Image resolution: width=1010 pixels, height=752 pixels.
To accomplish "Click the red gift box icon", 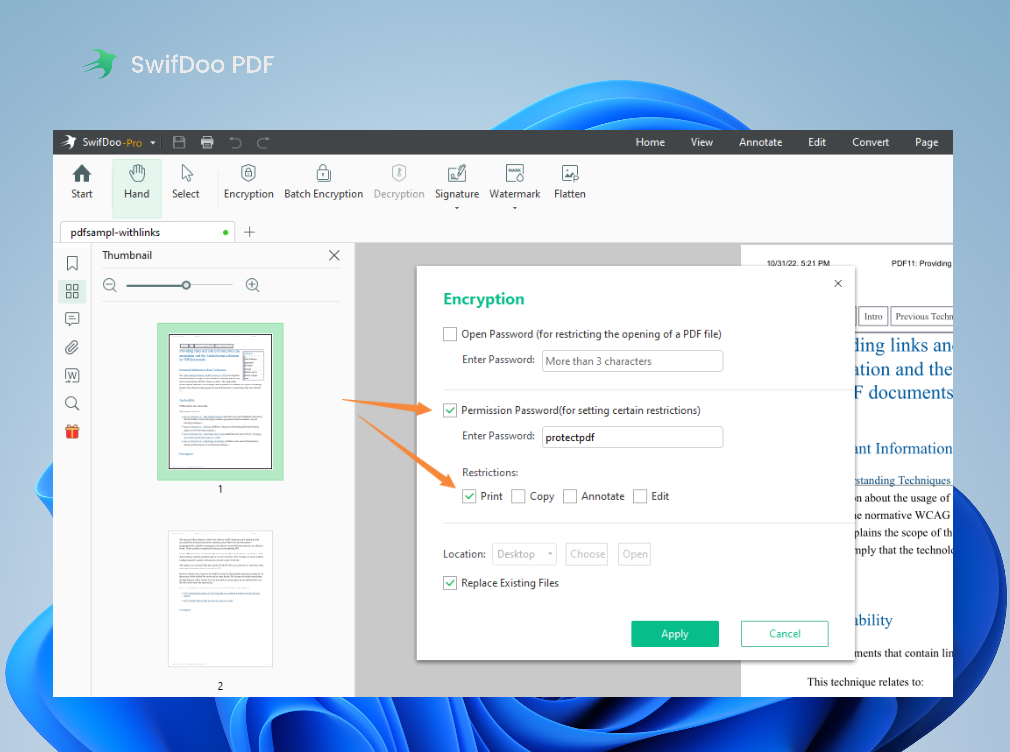I will [72, 431].
